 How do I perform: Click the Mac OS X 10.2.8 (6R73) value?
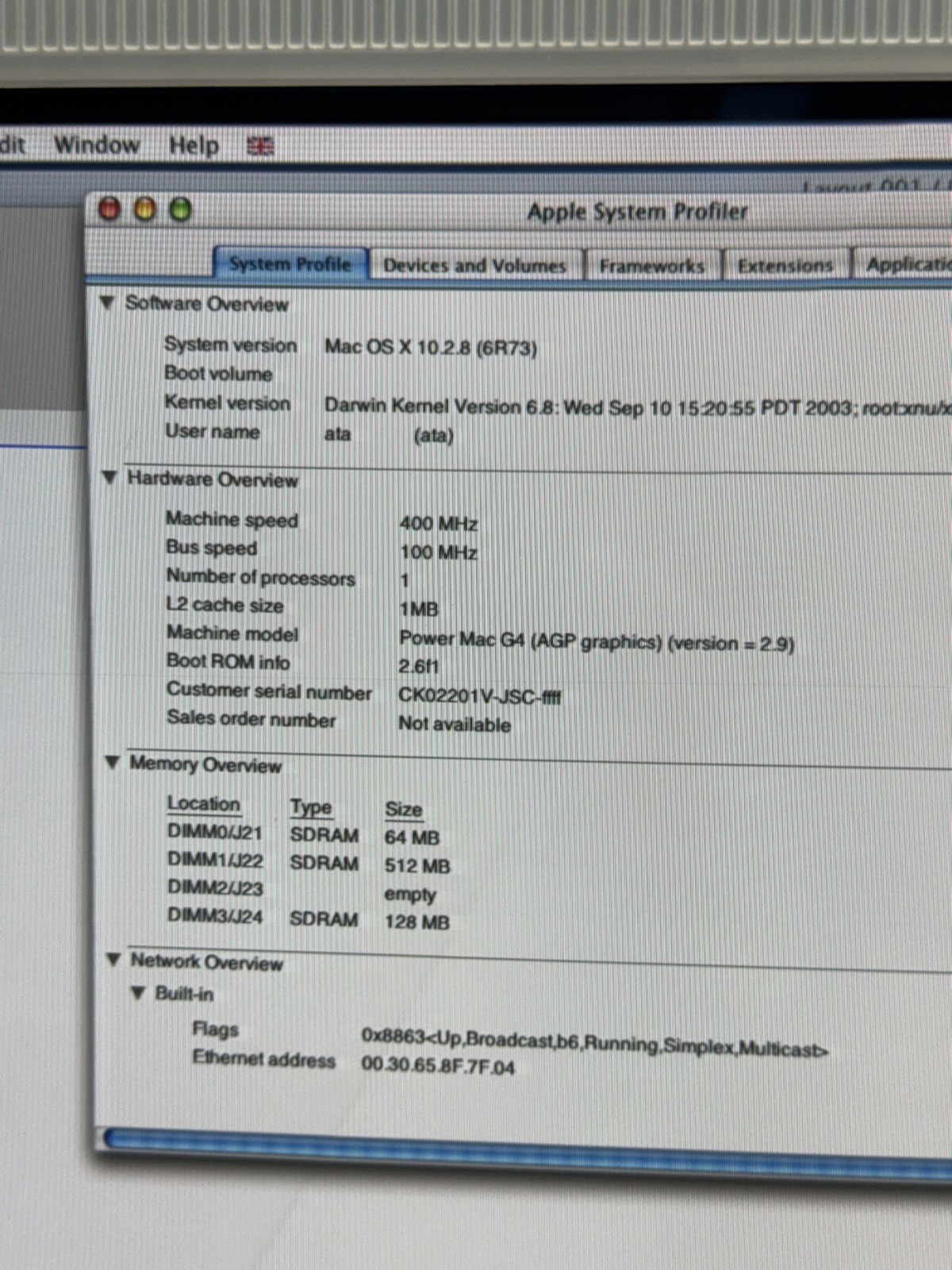[431, 348]
